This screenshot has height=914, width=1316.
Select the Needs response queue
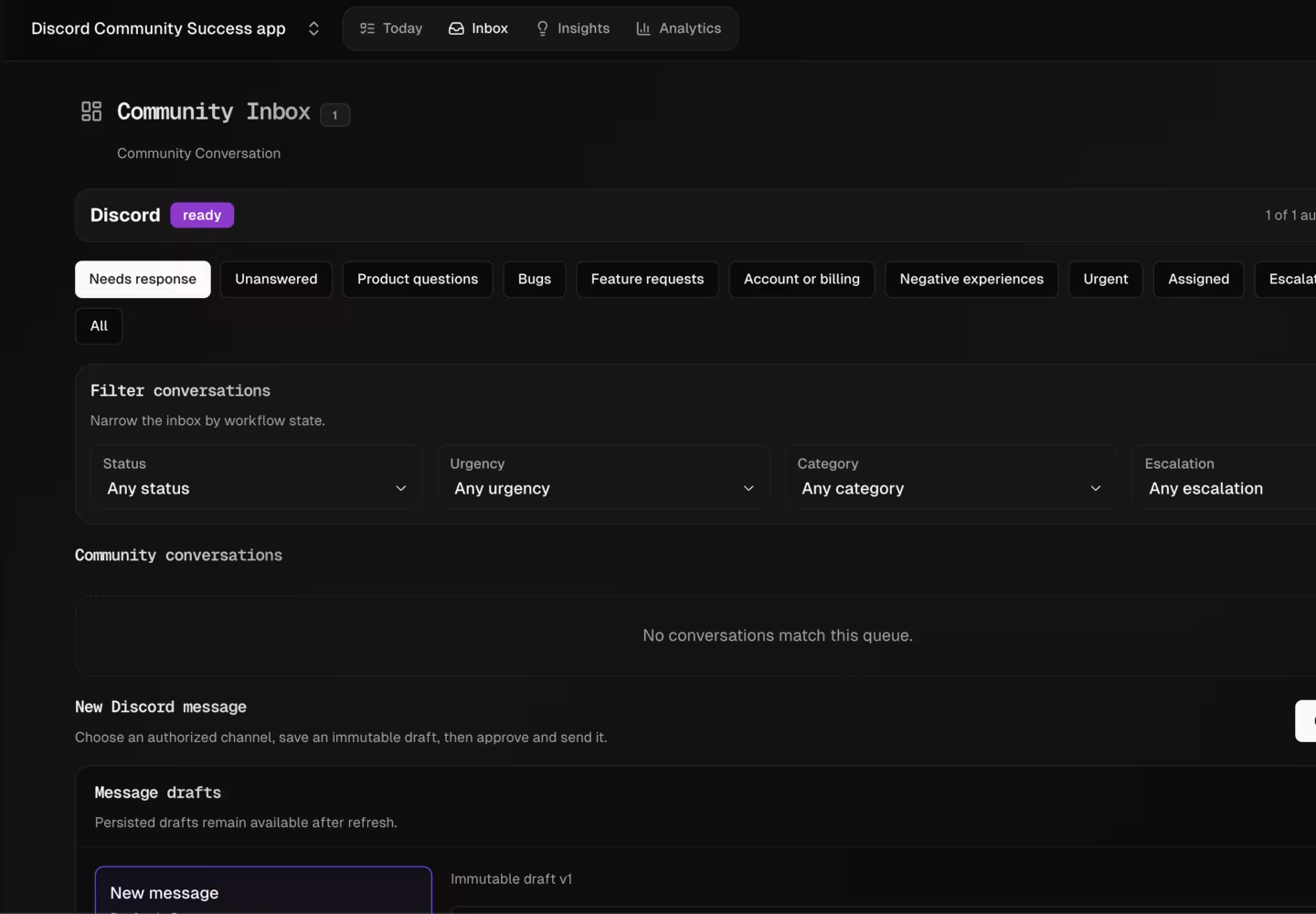click(143, 280)
